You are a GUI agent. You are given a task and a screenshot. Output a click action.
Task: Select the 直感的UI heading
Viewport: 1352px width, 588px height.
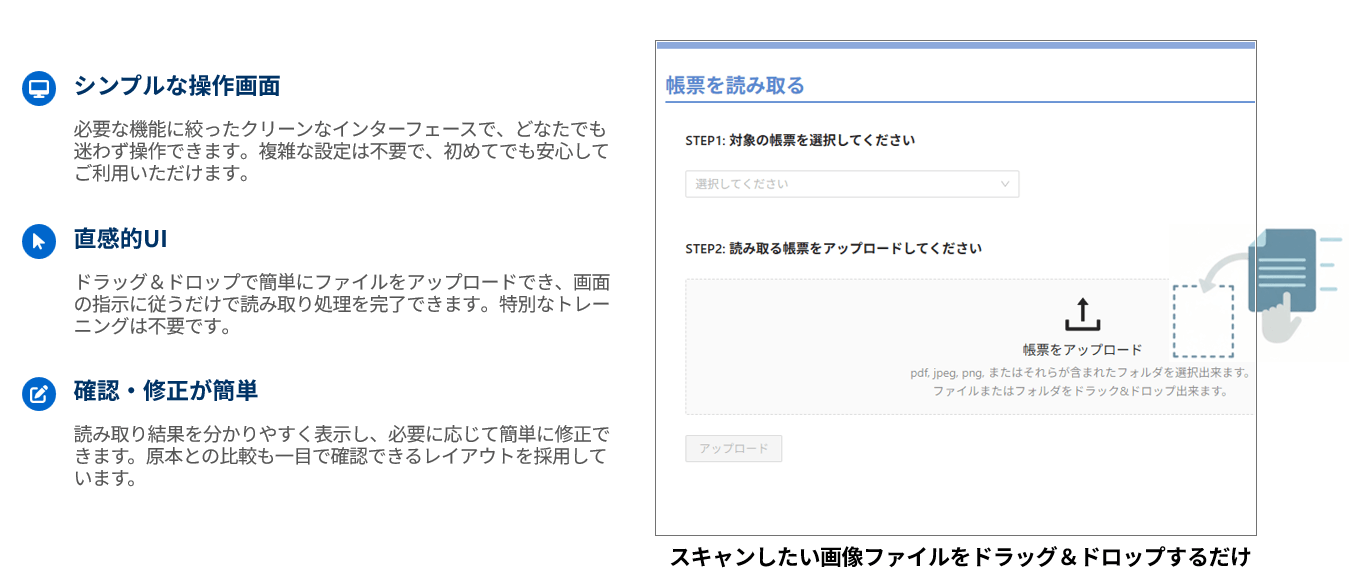(x=120, y=240)
